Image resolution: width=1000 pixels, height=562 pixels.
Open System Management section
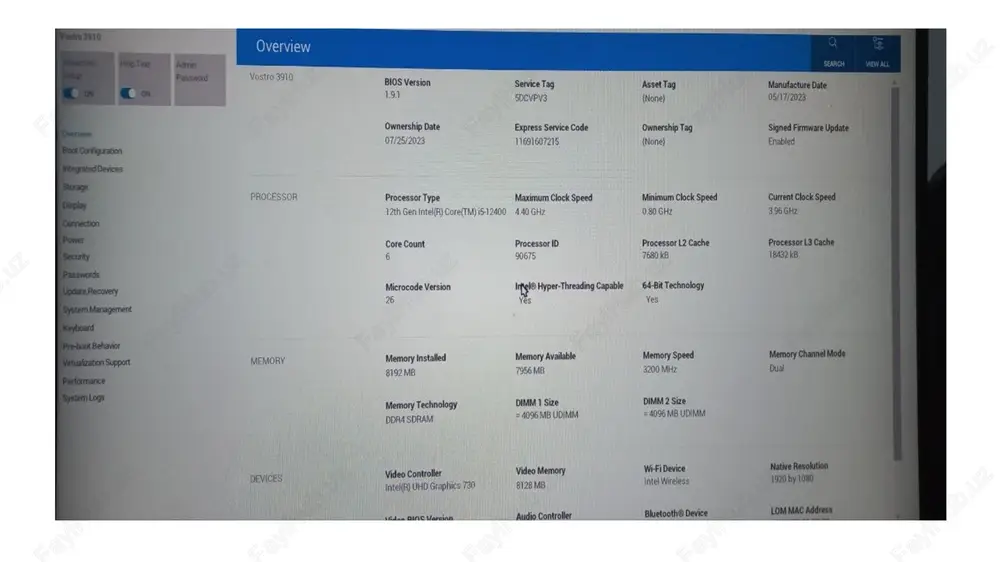(x=97, y=309)
